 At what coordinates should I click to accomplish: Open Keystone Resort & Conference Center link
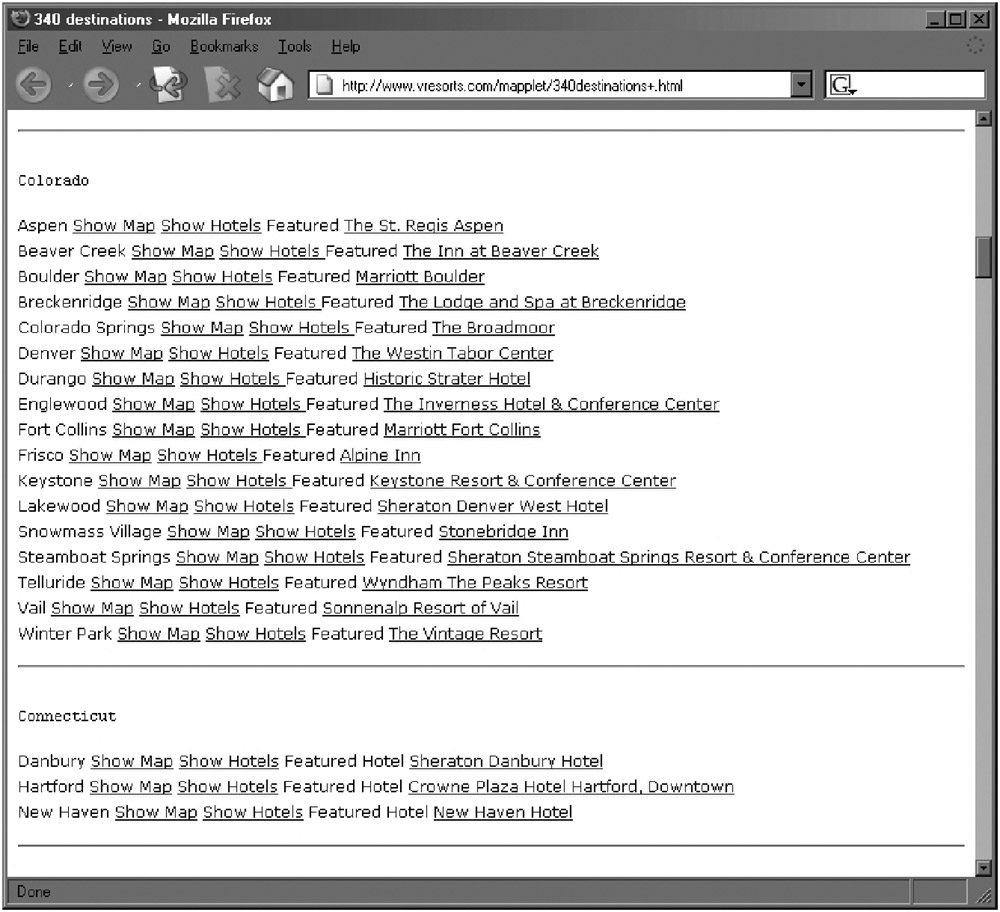click(x=523, y=481)
